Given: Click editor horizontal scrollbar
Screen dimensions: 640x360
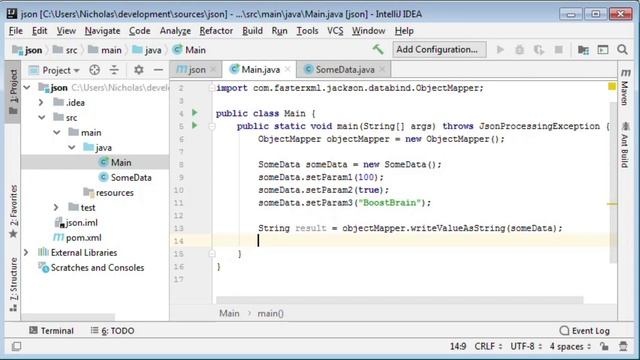Looking at the screenshot, I should tap(400, 300).
